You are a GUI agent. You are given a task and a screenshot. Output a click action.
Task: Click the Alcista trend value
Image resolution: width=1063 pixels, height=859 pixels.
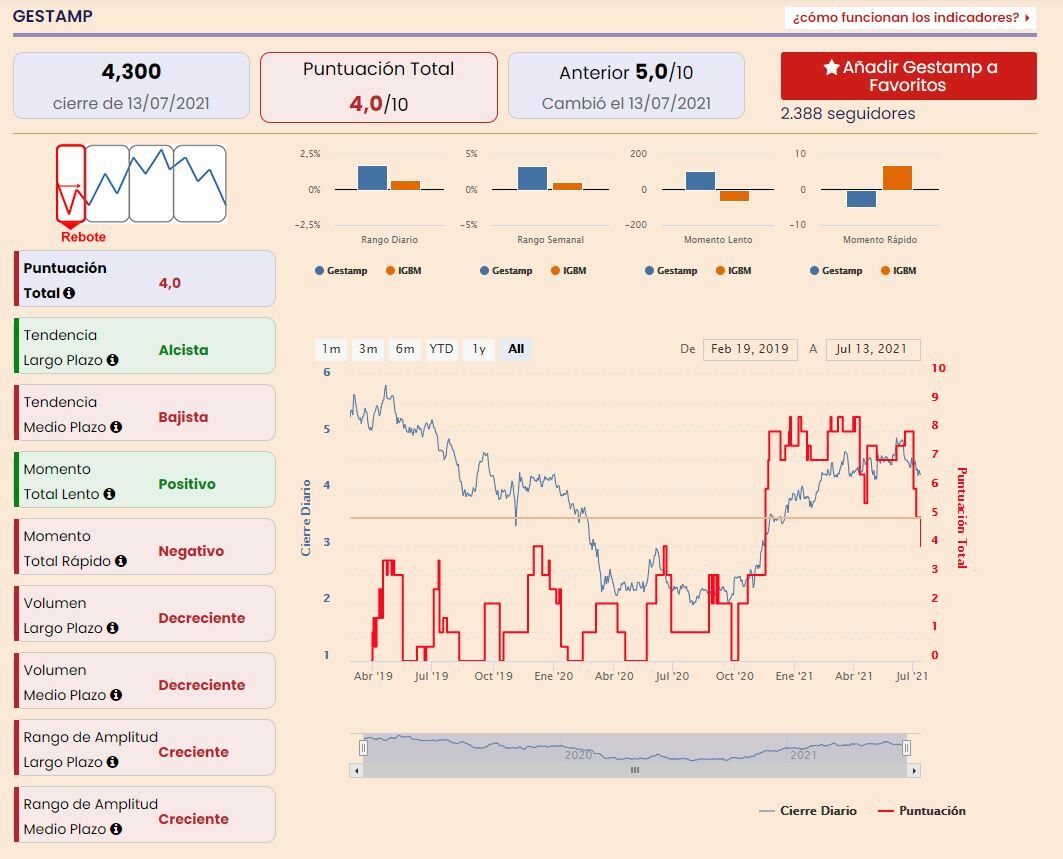point(183,351)
